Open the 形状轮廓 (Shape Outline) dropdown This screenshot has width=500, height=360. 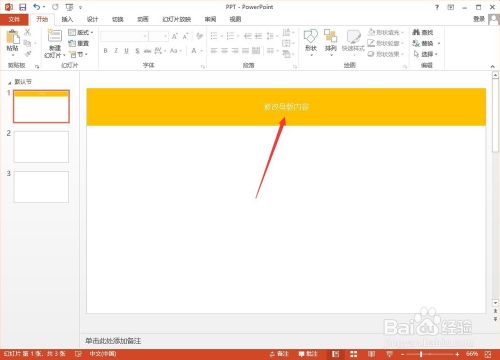pos(385,43)
